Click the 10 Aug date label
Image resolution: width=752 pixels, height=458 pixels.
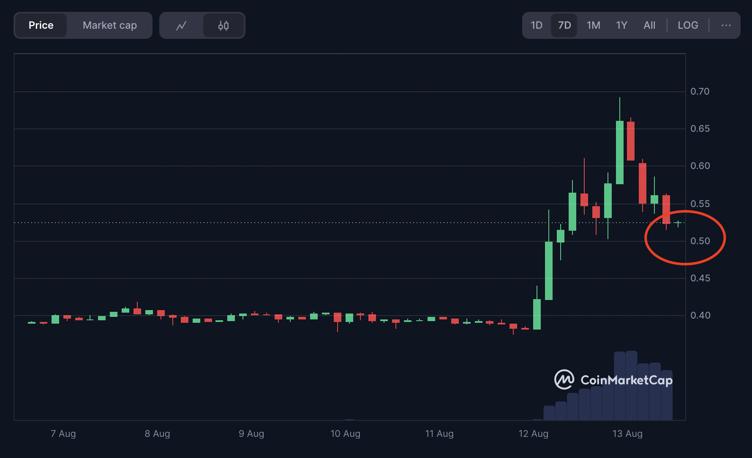(x=345, y=434)
